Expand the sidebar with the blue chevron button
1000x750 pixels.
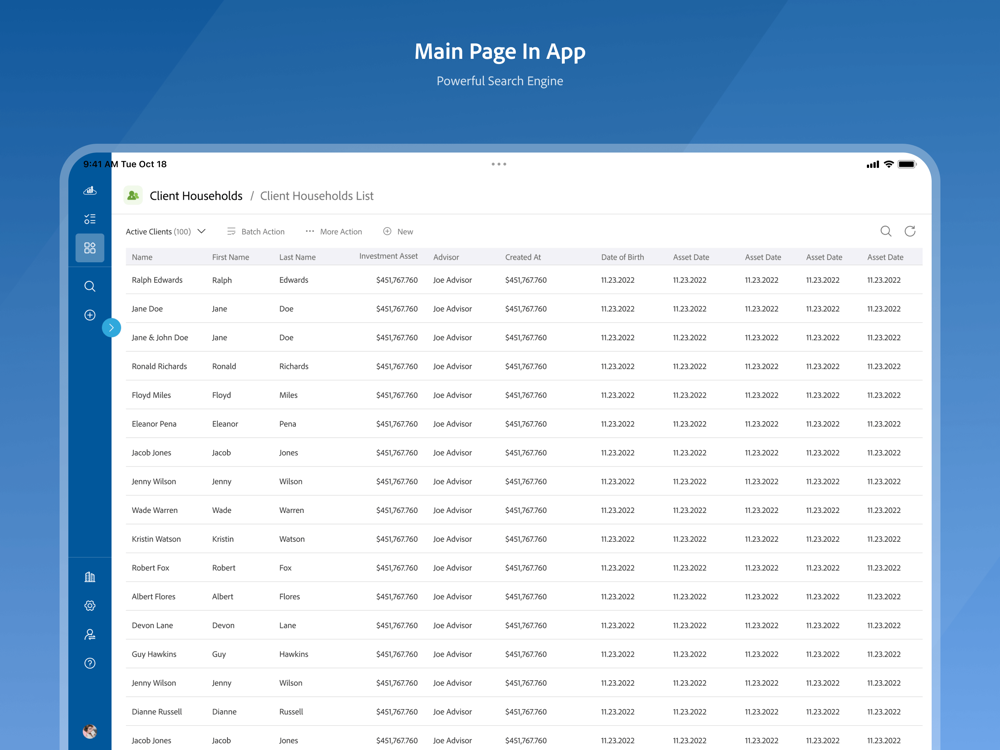(112, 328)
